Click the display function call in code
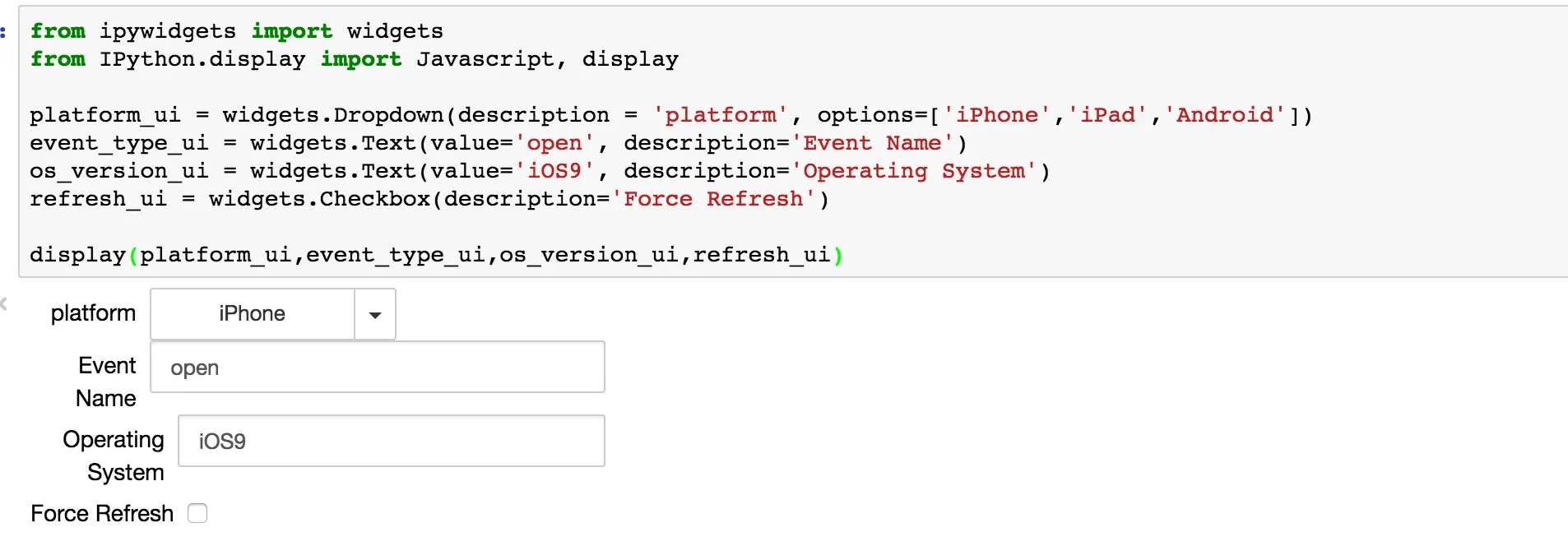This screenshot has height=546, width=1568. (77, 255)
